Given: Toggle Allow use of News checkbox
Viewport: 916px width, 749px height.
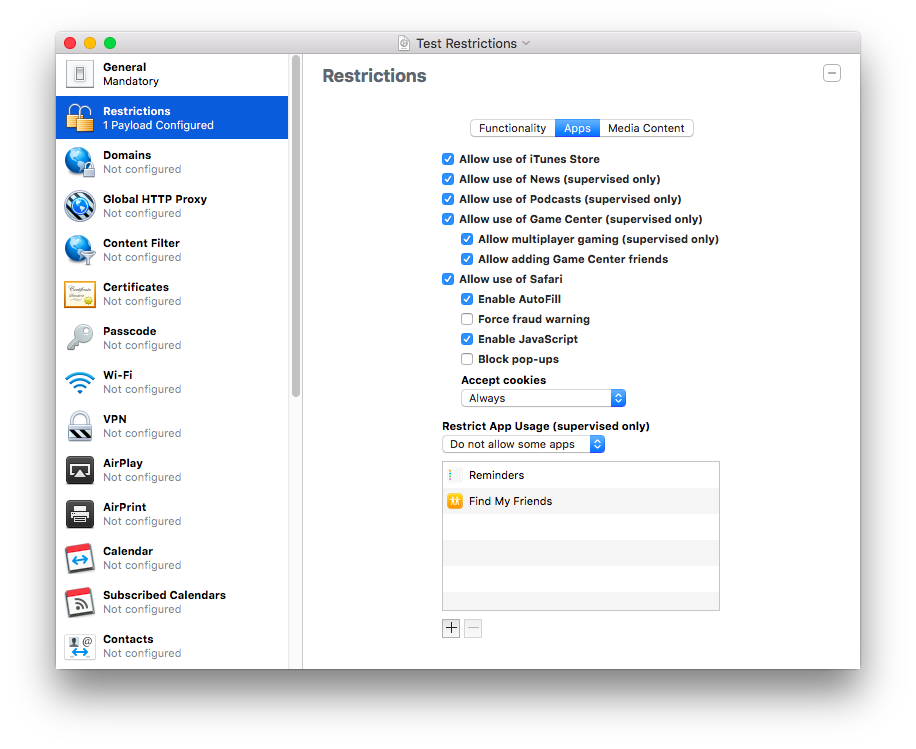Looking at the screenshot, I should [448, 179].
